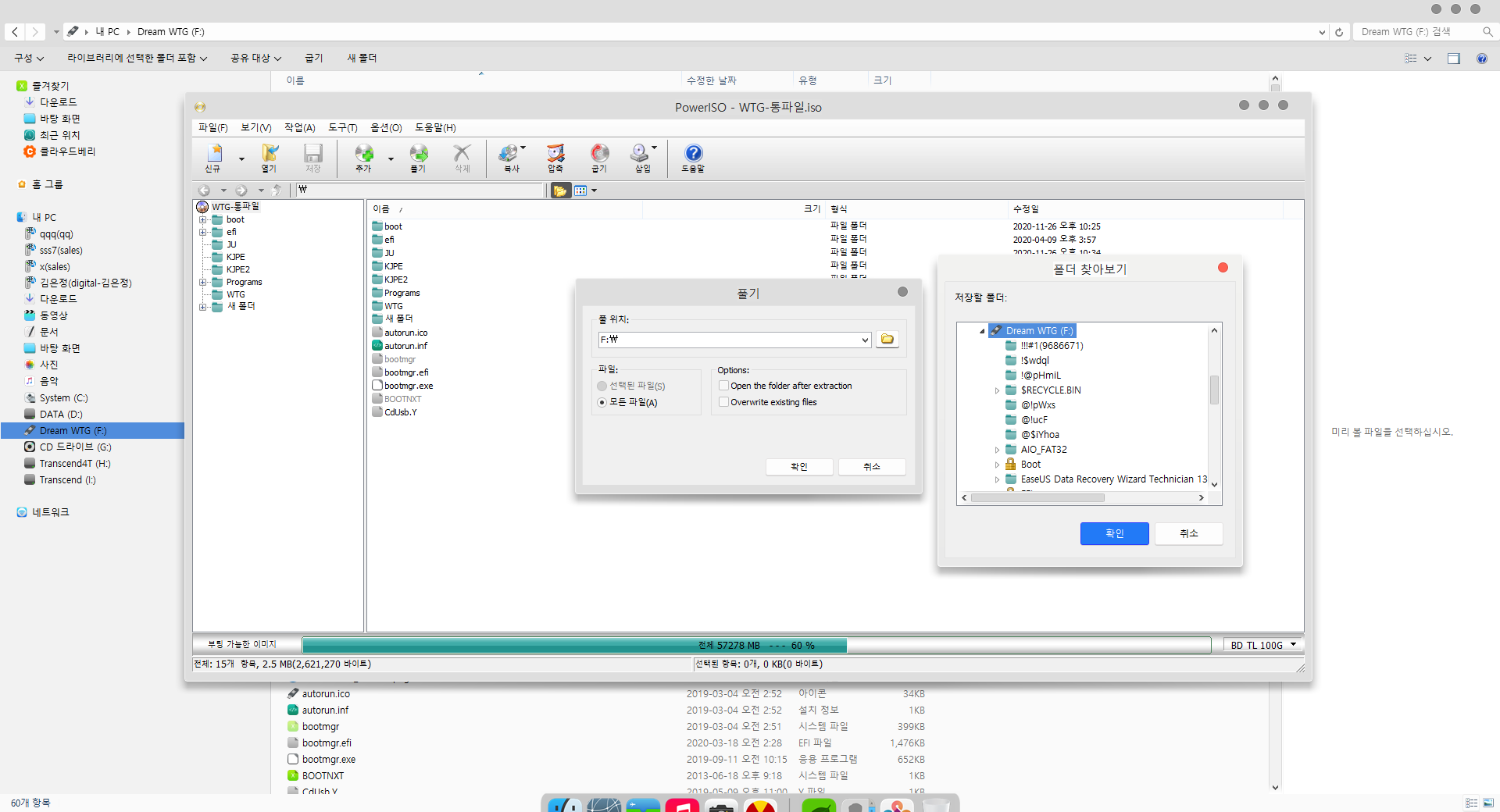Check Overwrite existing files
1500x812 pixels.
click(723, 402)
